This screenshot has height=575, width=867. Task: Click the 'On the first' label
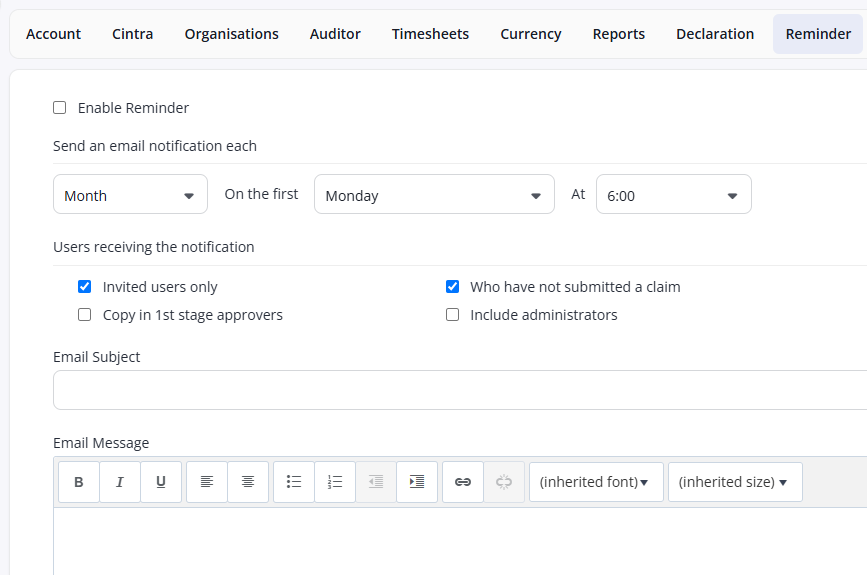(261, 194)
